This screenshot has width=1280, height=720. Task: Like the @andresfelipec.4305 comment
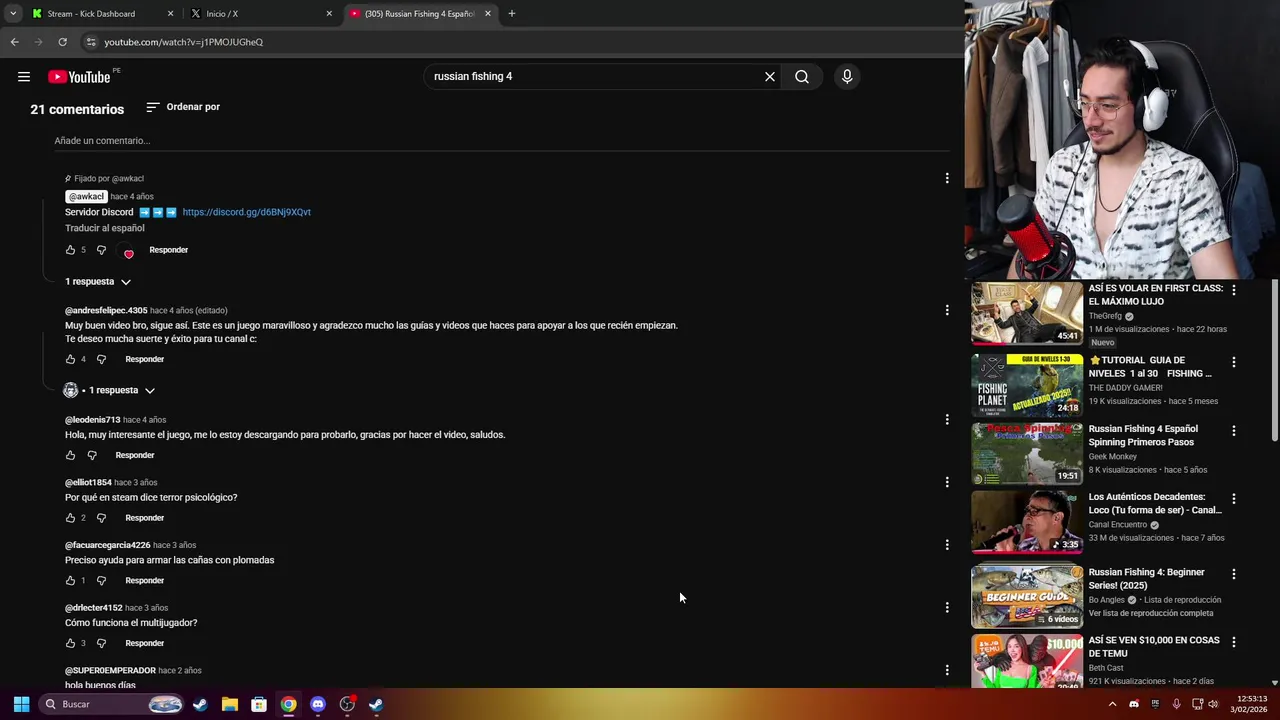point(70,359)
